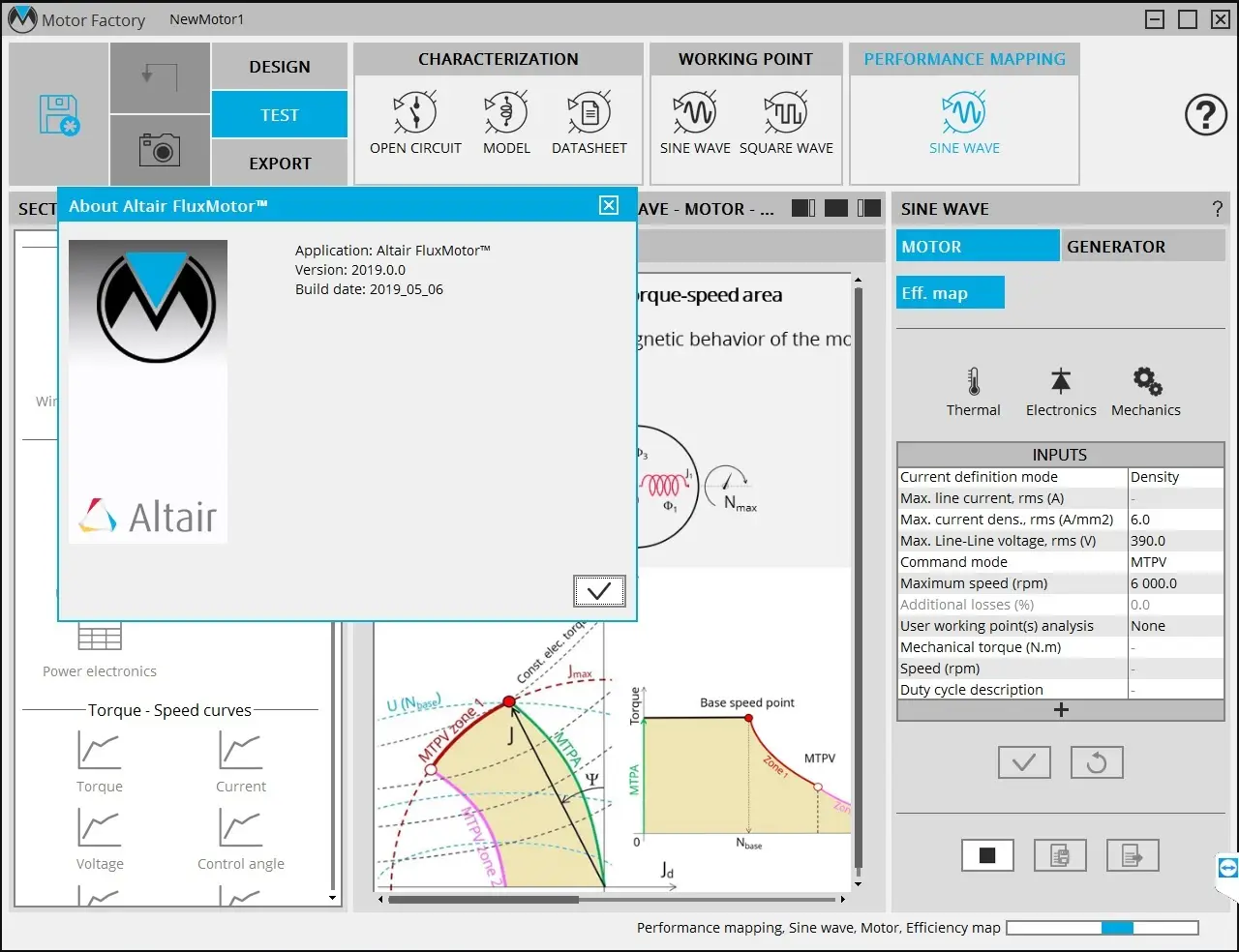The width and height of the screenshot is (1239, 952).
Task: Switch to GENERATOR mode
Action: click(x=1143, y=247)
